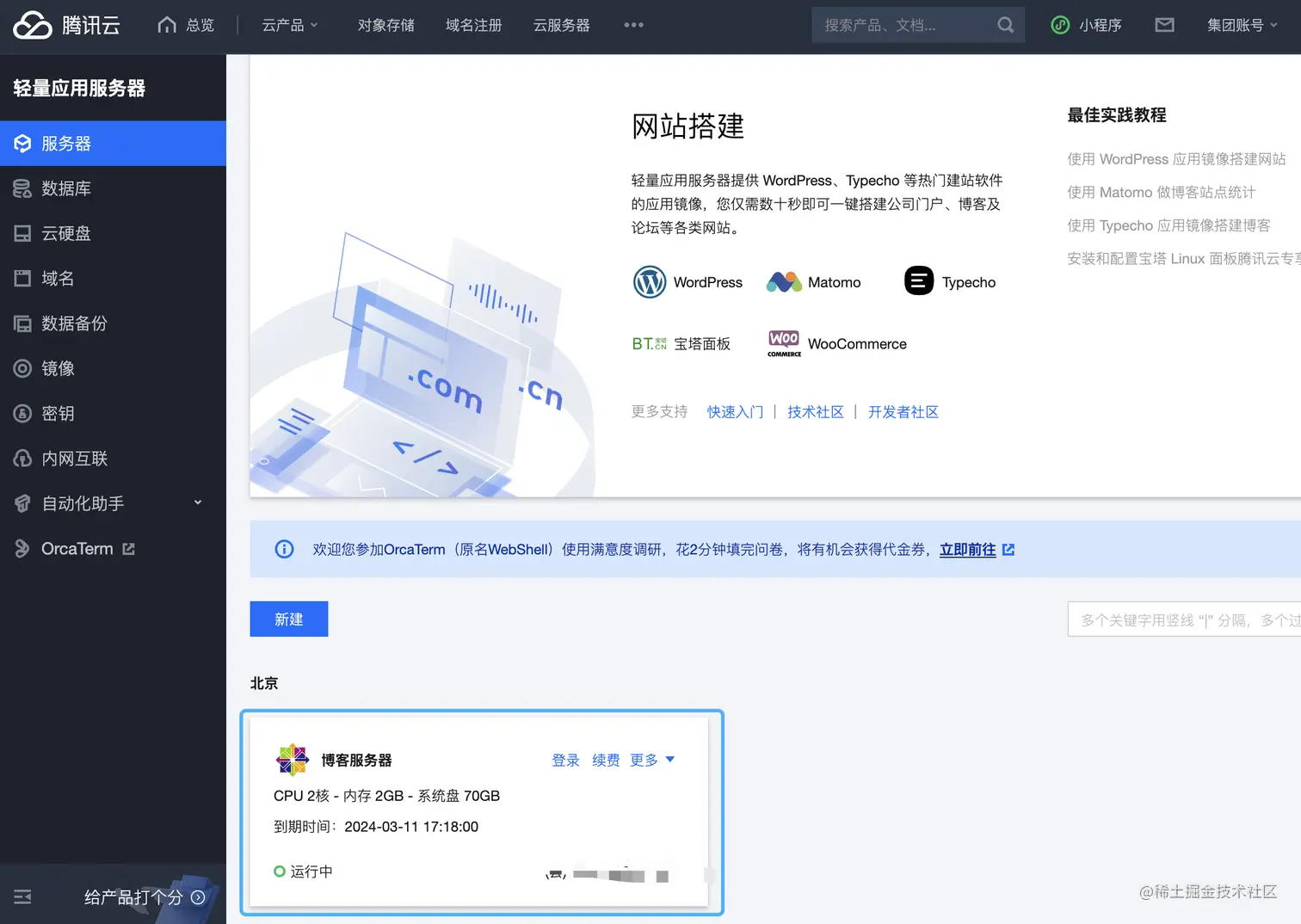
Task: Click the WordPress logo icon
Action: pos(650,282)
